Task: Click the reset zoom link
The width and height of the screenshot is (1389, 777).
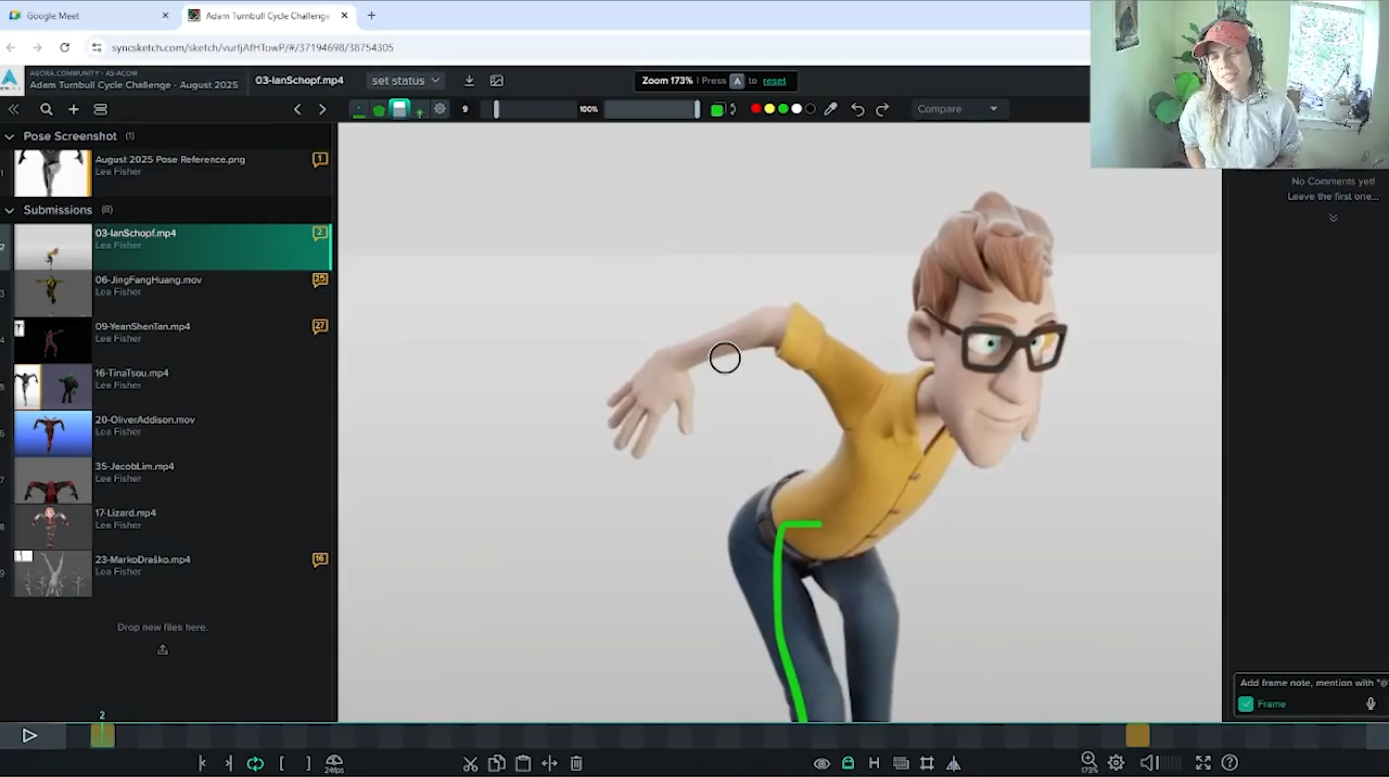Action: 774,81
